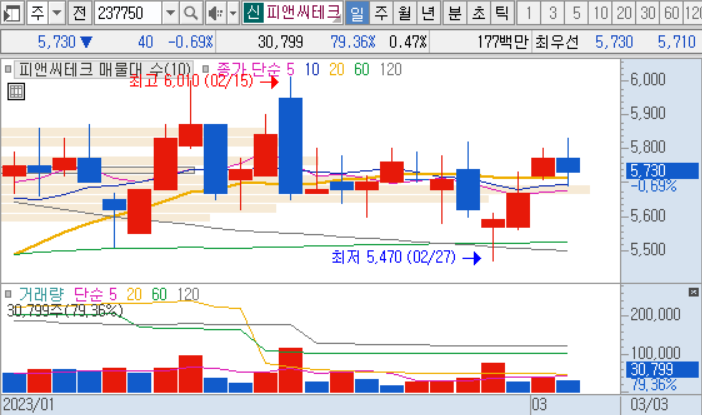Select the interval 60 toolbar button
Image resolution: width=702 pixels, height=415 pixels.
coord(672,13)
